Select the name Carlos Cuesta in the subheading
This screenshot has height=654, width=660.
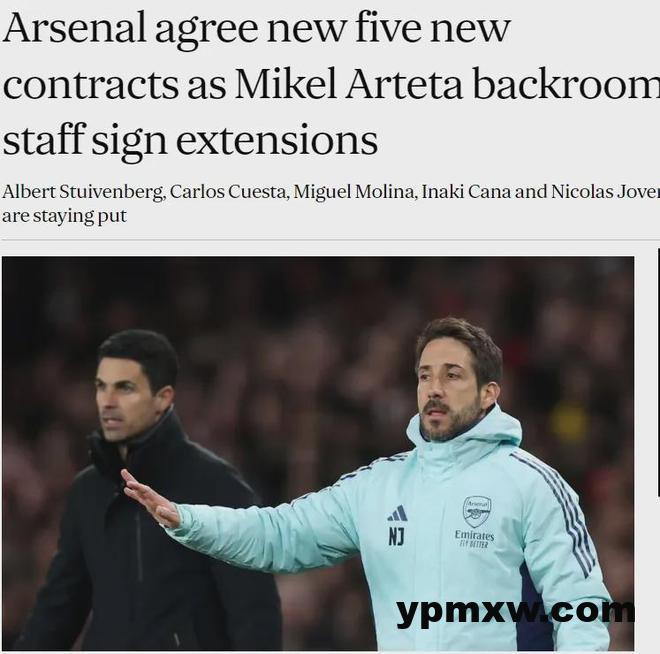click(x=229, y=192)
